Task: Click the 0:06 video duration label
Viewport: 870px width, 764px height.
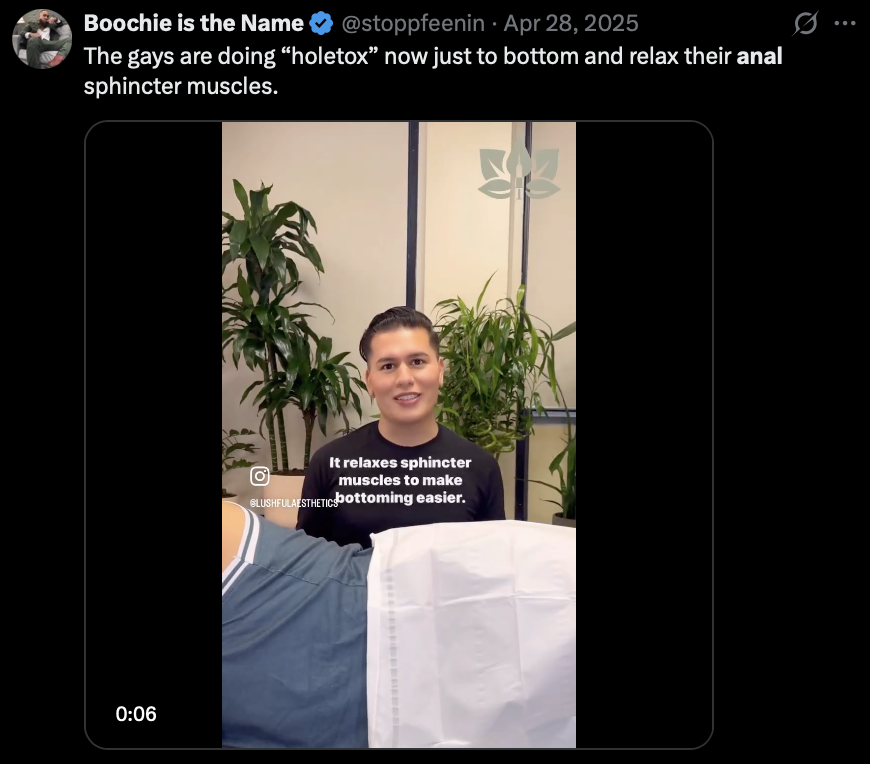Action: [136, 714]
